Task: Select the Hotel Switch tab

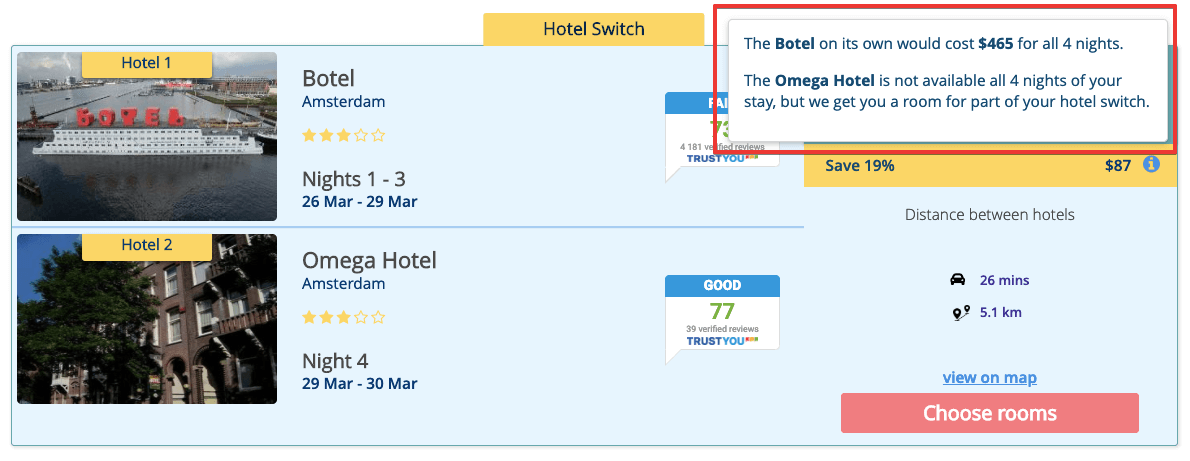Action: click(593, 29)
